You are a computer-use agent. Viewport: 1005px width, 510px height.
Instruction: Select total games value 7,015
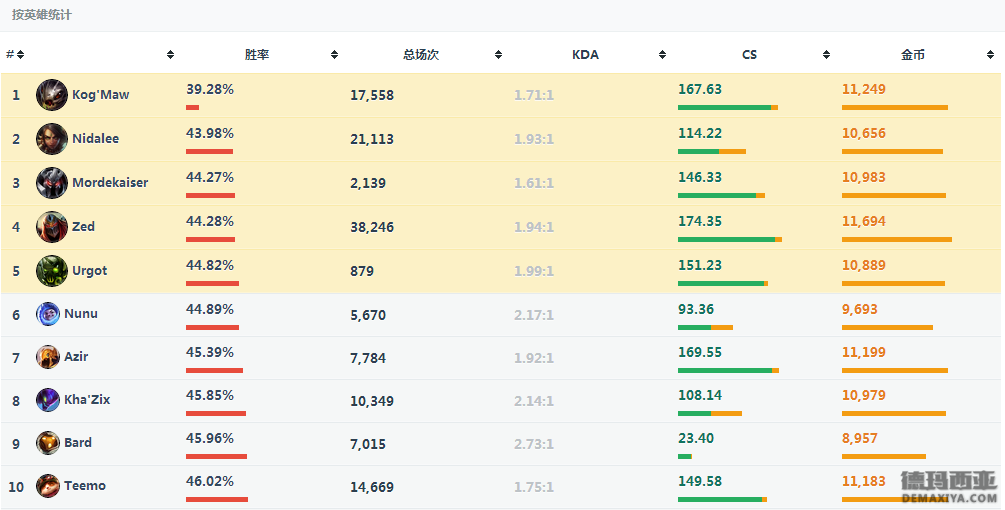click(x=368, y=443)
